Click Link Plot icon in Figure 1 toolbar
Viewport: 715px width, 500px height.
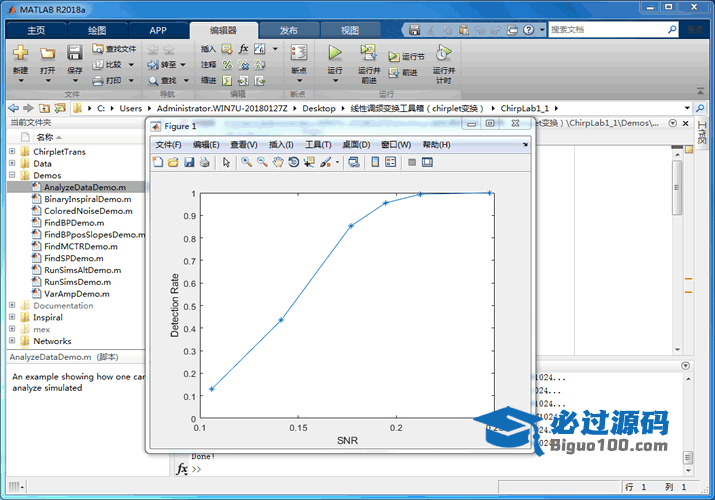tap(353, 162)
